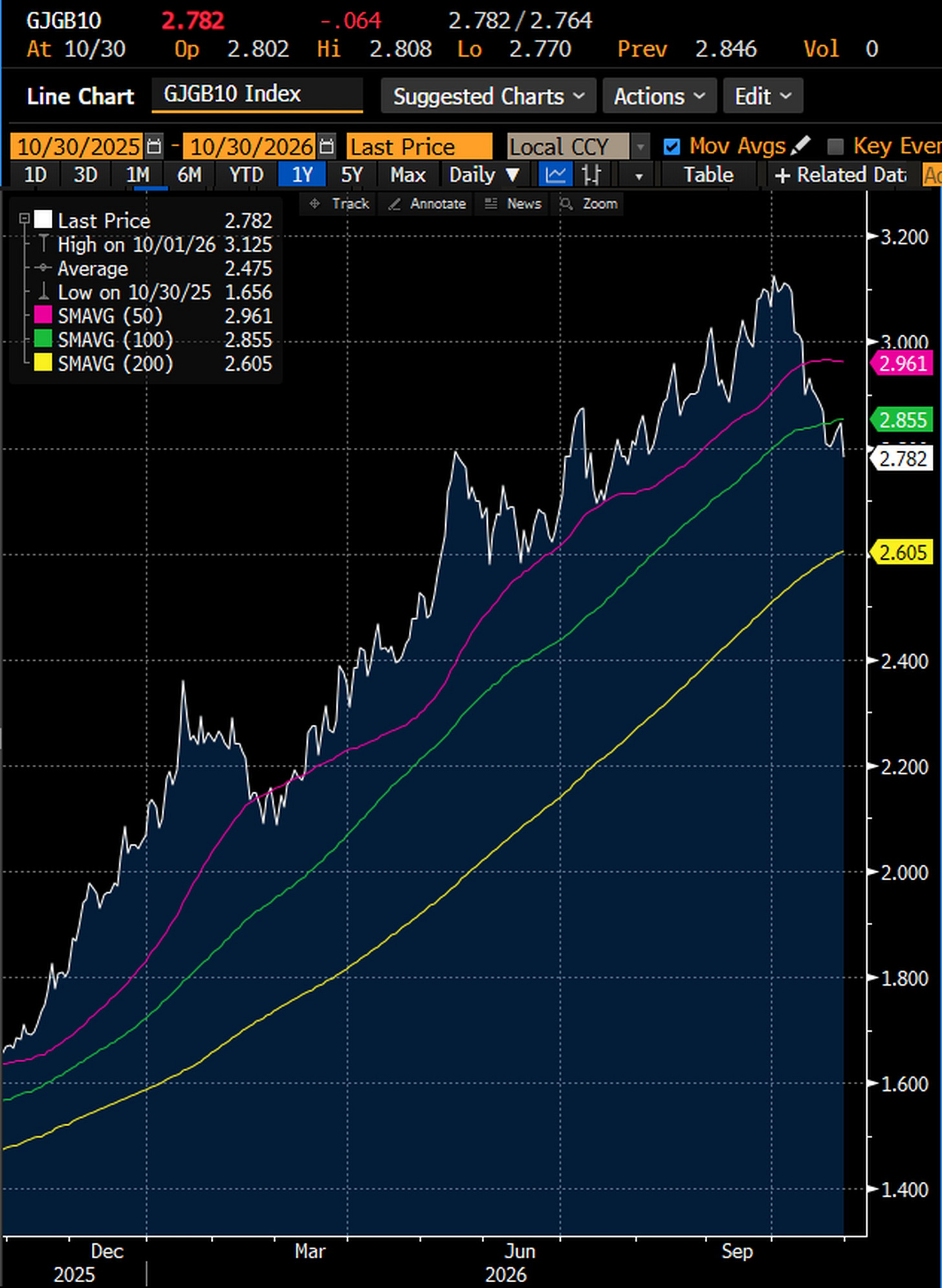Screen dimensions: 942x1288
Task: Click the 2.855 green axis label
Action: tap(903, 420)
